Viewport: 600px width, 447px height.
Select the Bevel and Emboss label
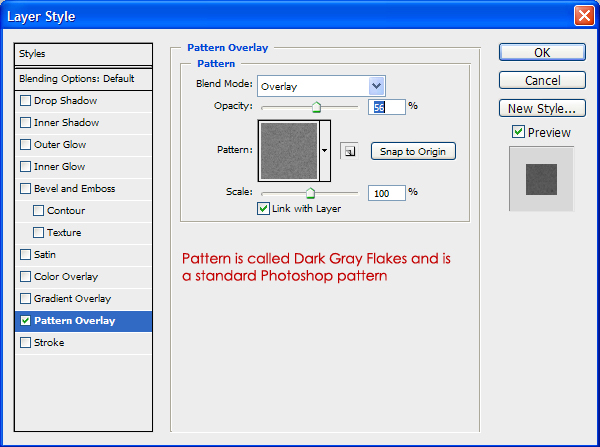[x=75, y=189]
